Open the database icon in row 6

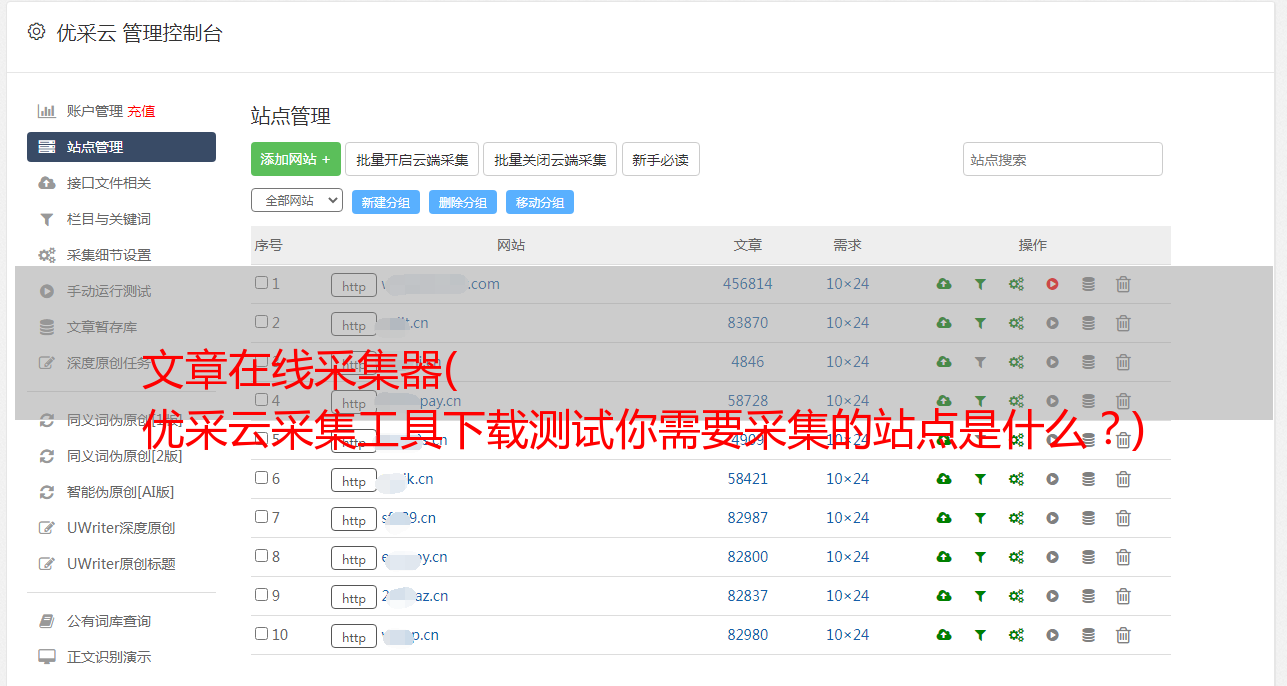pos(1088,479)
